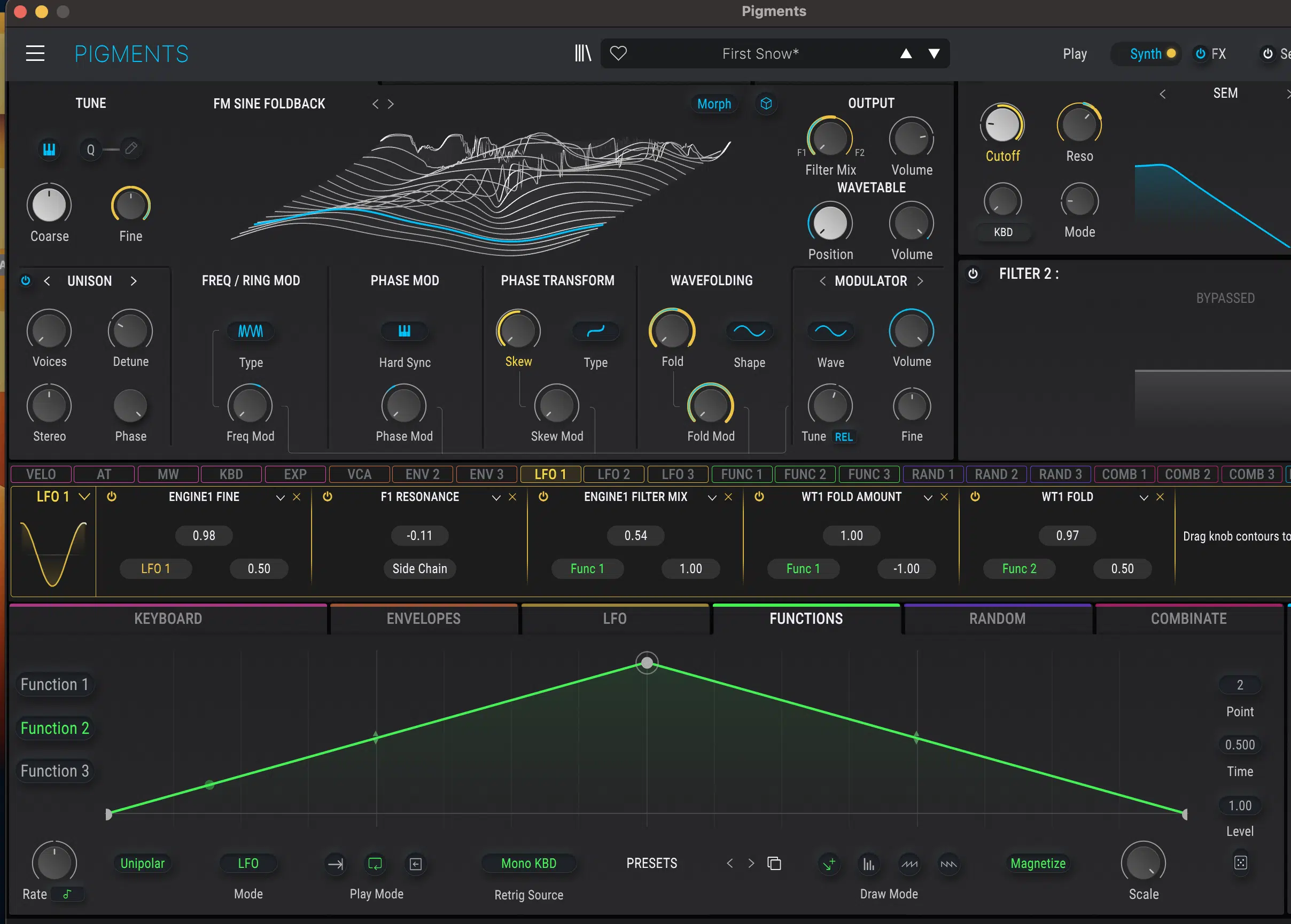Click the Hard Sync keyboard icon
The height and width of the screenshot is (924, 1291).
coord(404,331)
